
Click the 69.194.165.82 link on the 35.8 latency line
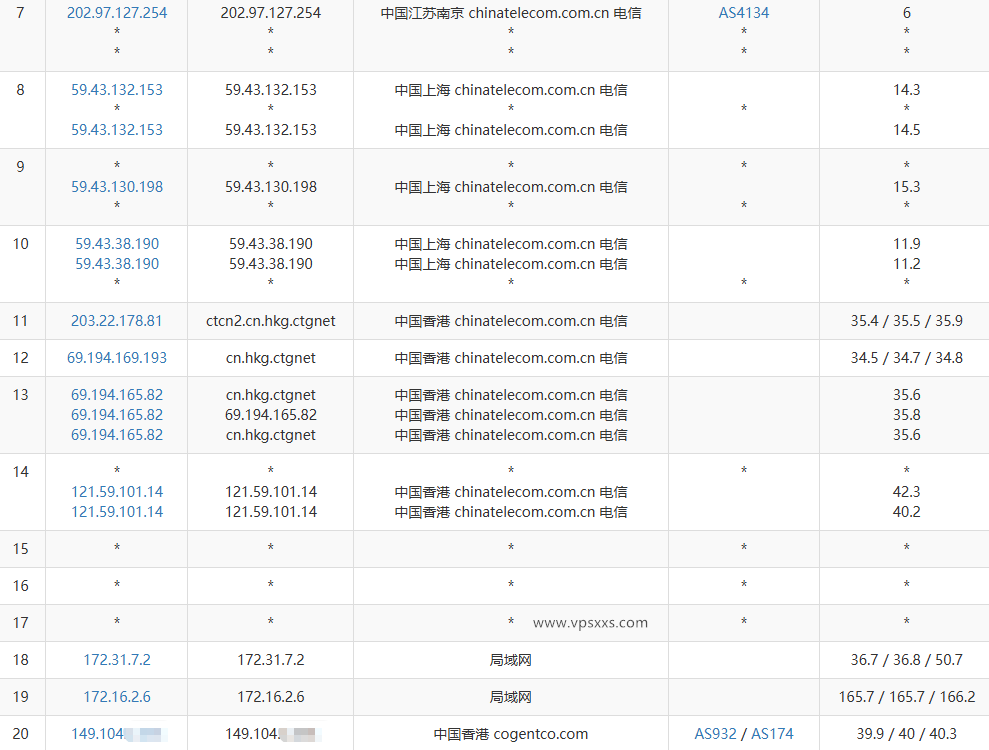pos(117,414)
